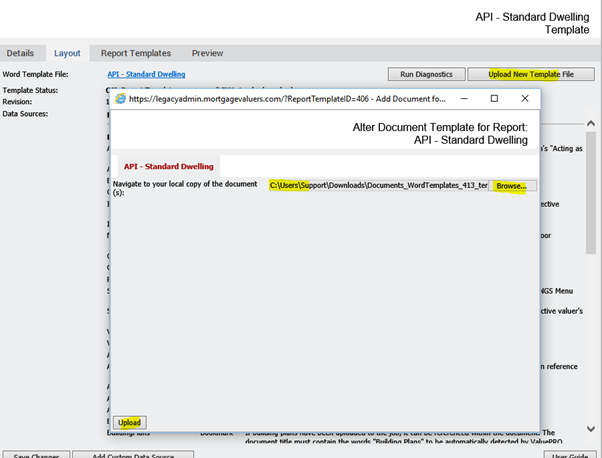Open the API - Standard Dwelling template link

click(146, 74)
